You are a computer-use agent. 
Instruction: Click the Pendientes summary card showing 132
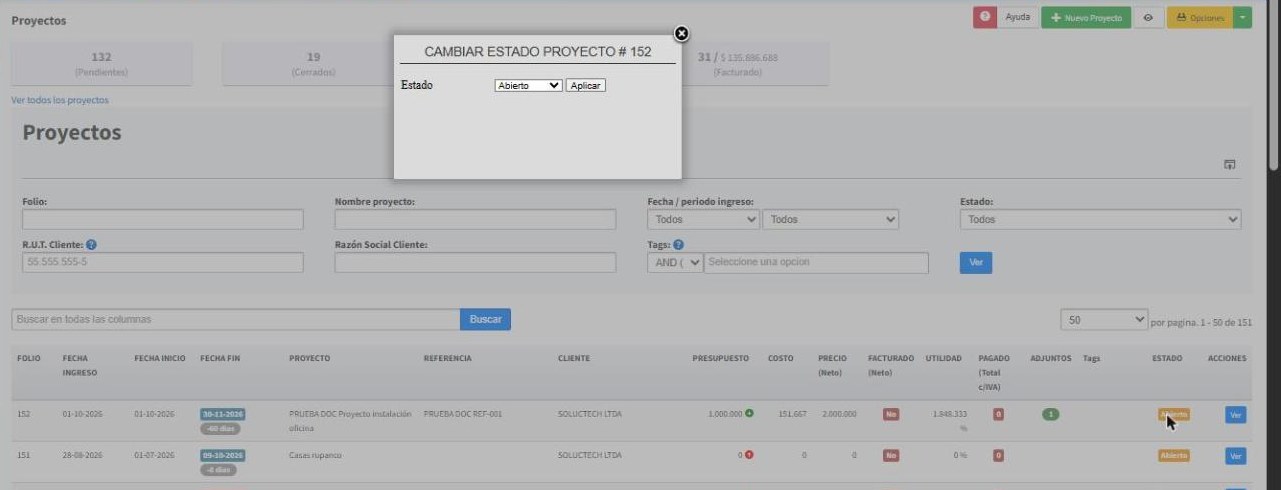click(x=101, y=64)
